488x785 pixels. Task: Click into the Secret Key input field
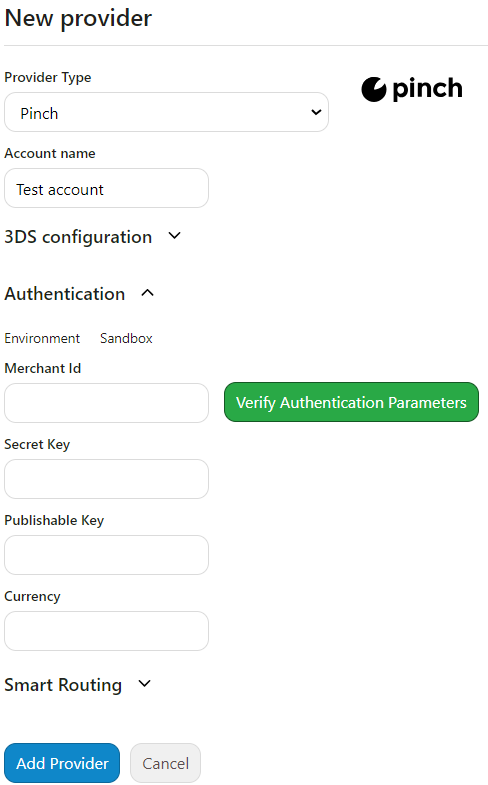106,479
